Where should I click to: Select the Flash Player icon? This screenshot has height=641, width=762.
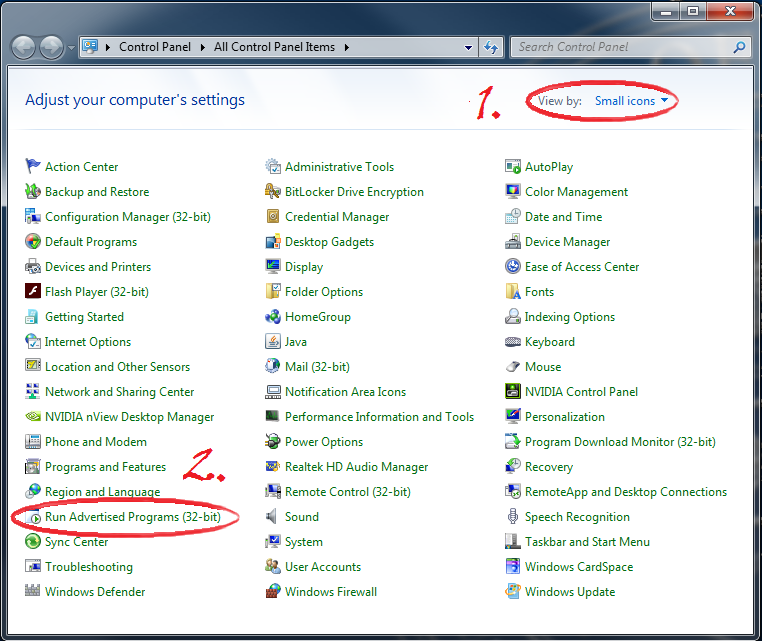33,292
